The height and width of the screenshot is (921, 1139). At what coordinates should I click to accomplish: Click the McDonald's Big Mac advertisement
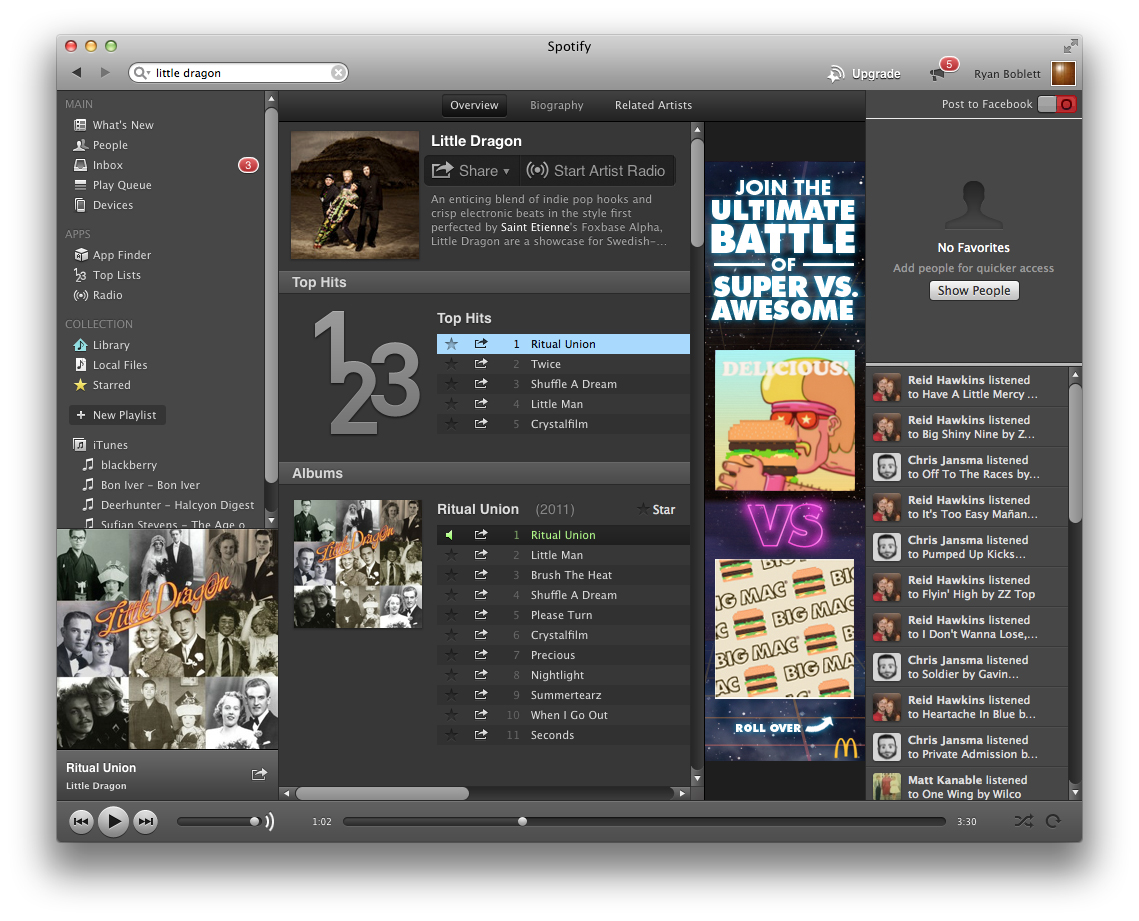[x=785, y=461]
